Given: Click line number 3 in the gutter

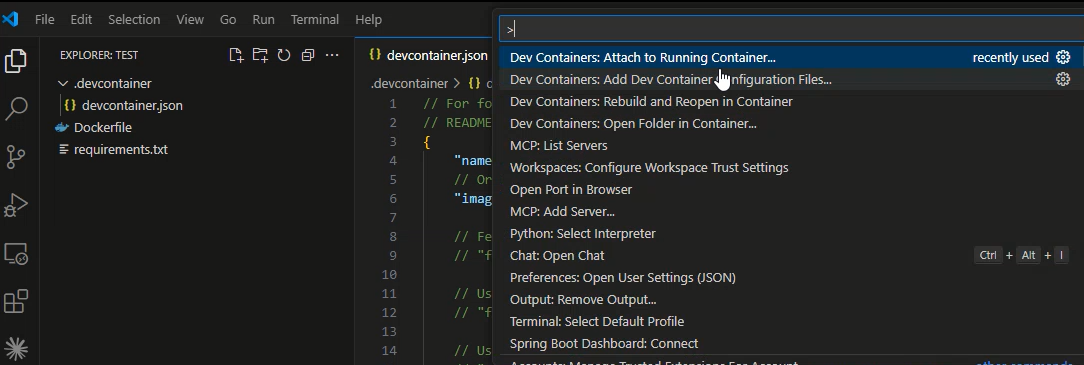Looking at the screenshot, I should (x=393, y=142).
